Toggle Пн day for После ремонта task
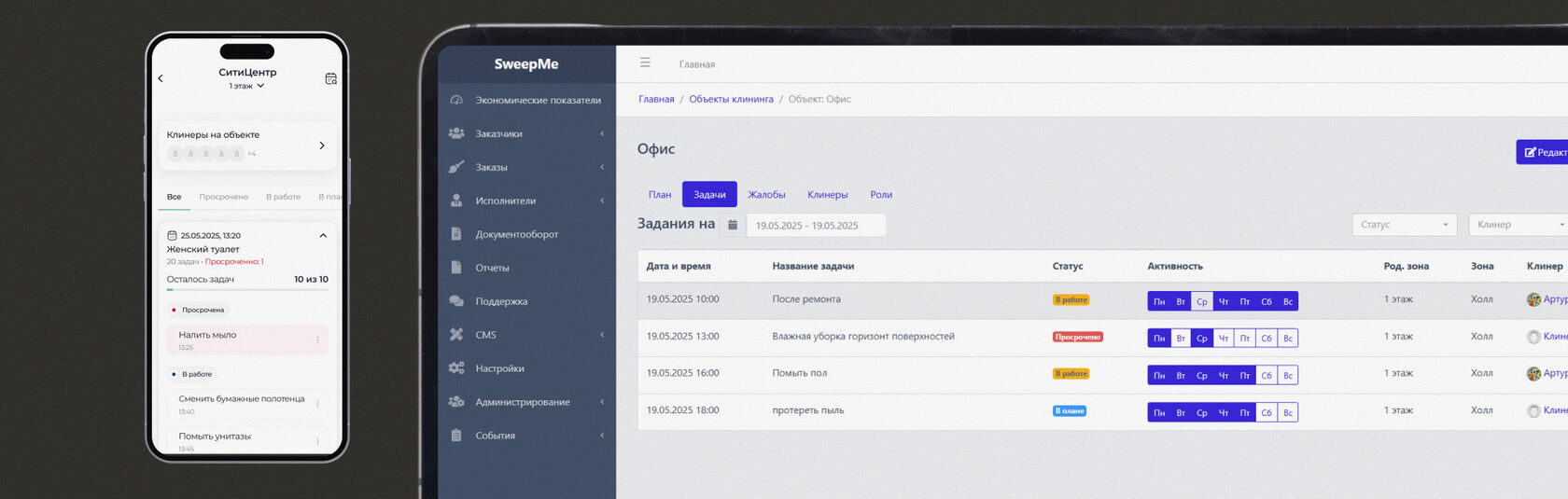This screenshot has width=1568, height=499. pyautogui.click(x=1159, y=301)
